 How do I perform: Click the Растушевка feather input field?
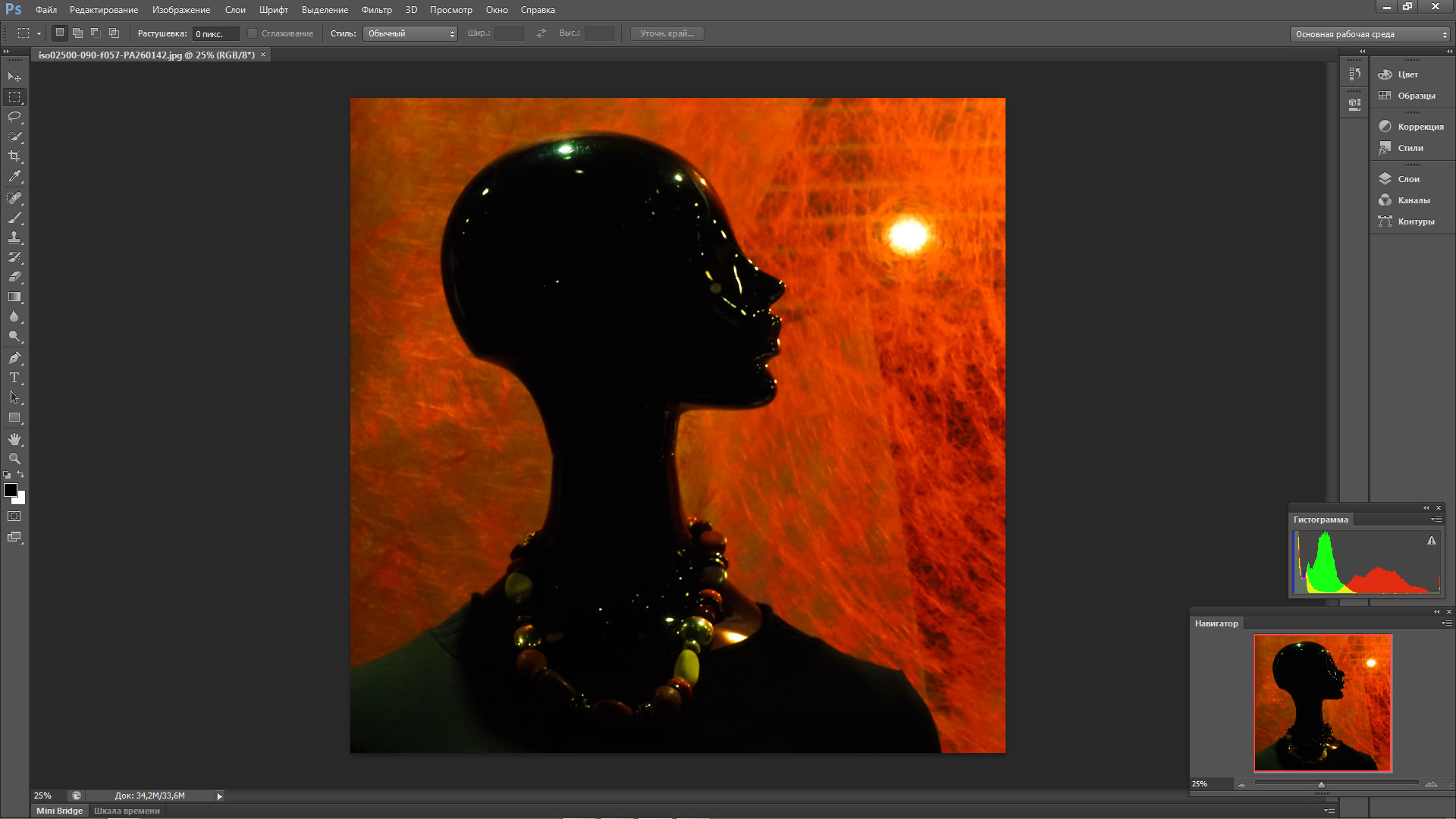tap(215, 34)
